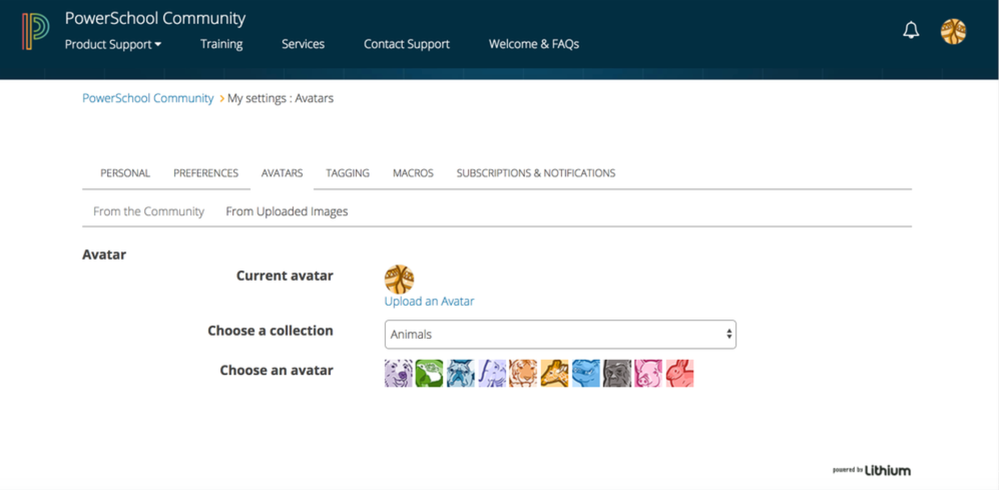This screenshot has width=999, height=490.
Task: Choose the blue hippo avatar
Action: point(586,373)
